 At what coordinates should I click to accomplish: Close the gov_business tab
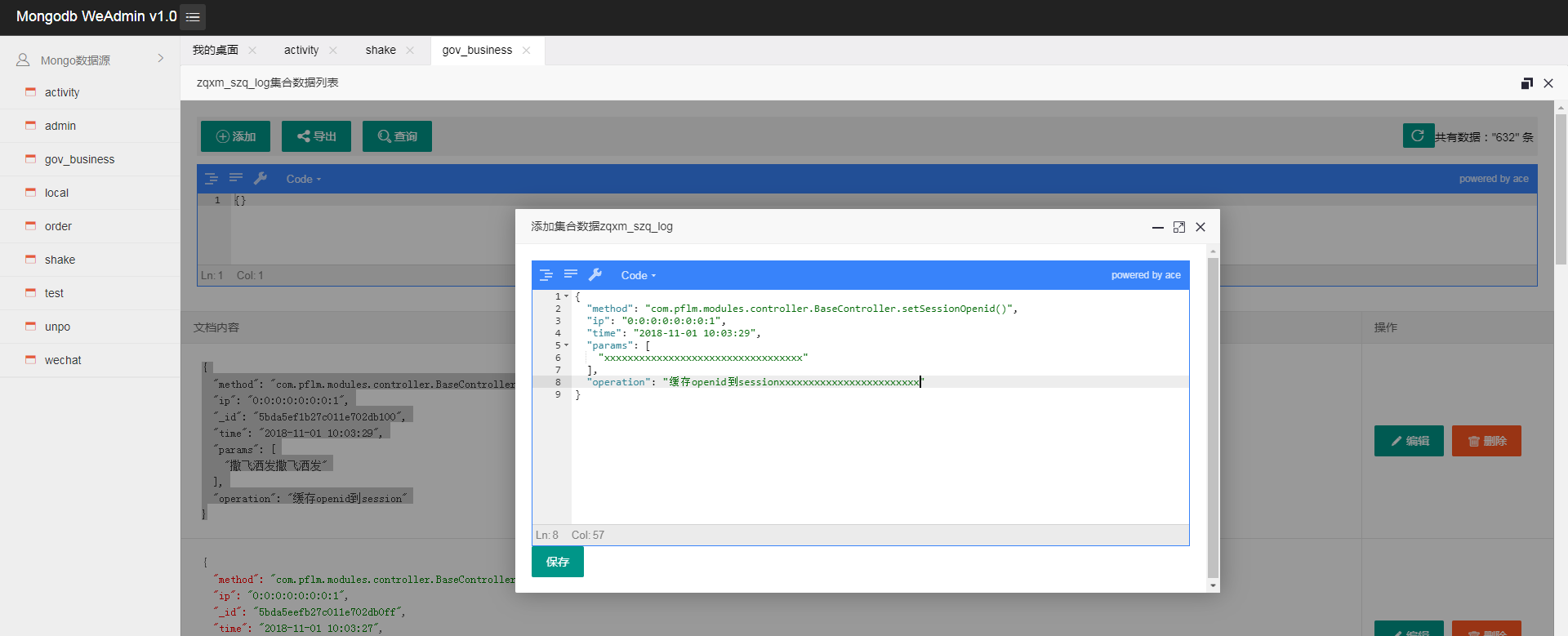tap(527, 50)
